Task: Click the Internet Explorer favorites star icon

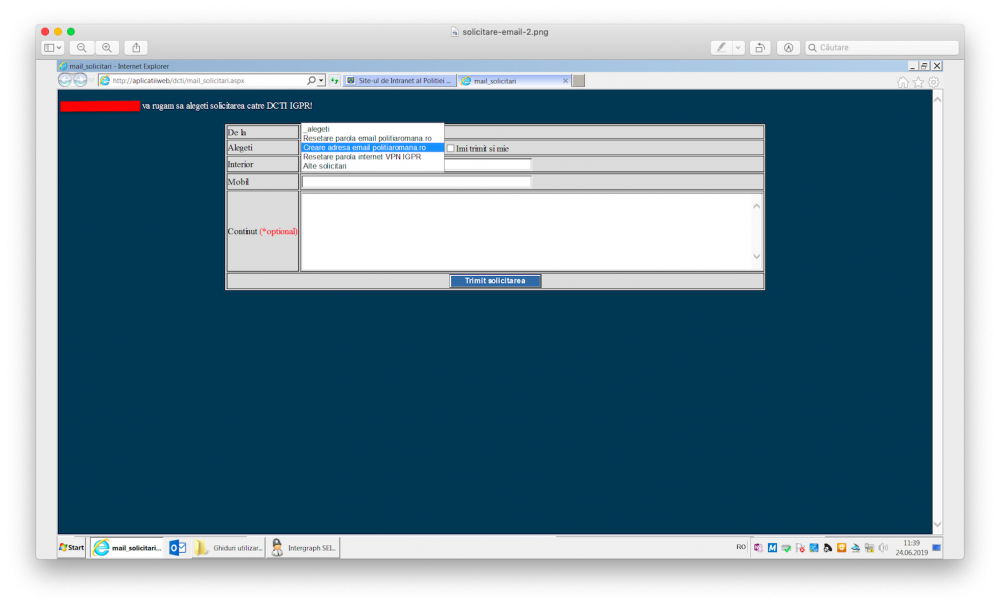Action: [918, 82]
